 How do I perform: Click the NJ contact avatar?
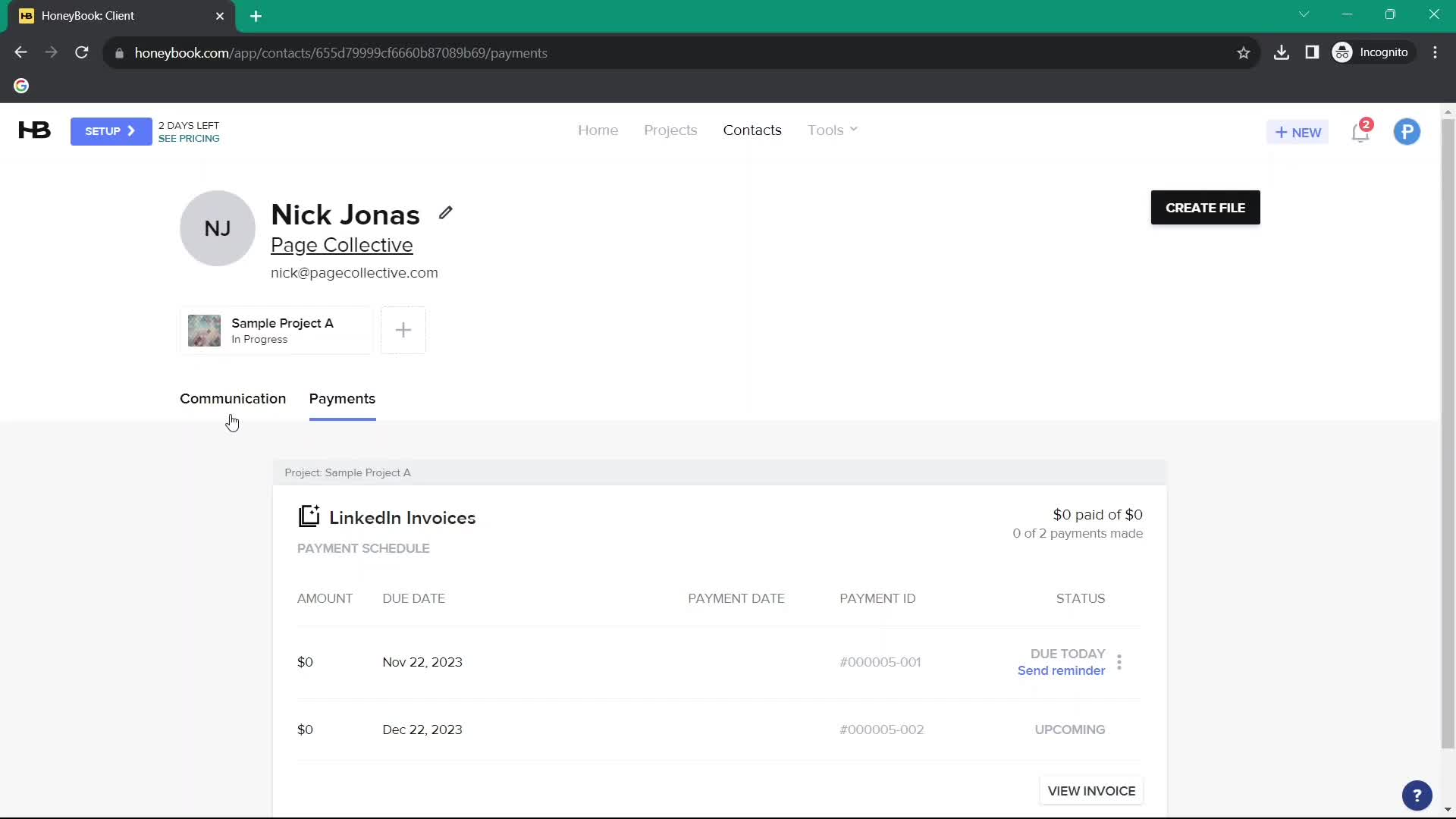(218, 228)
